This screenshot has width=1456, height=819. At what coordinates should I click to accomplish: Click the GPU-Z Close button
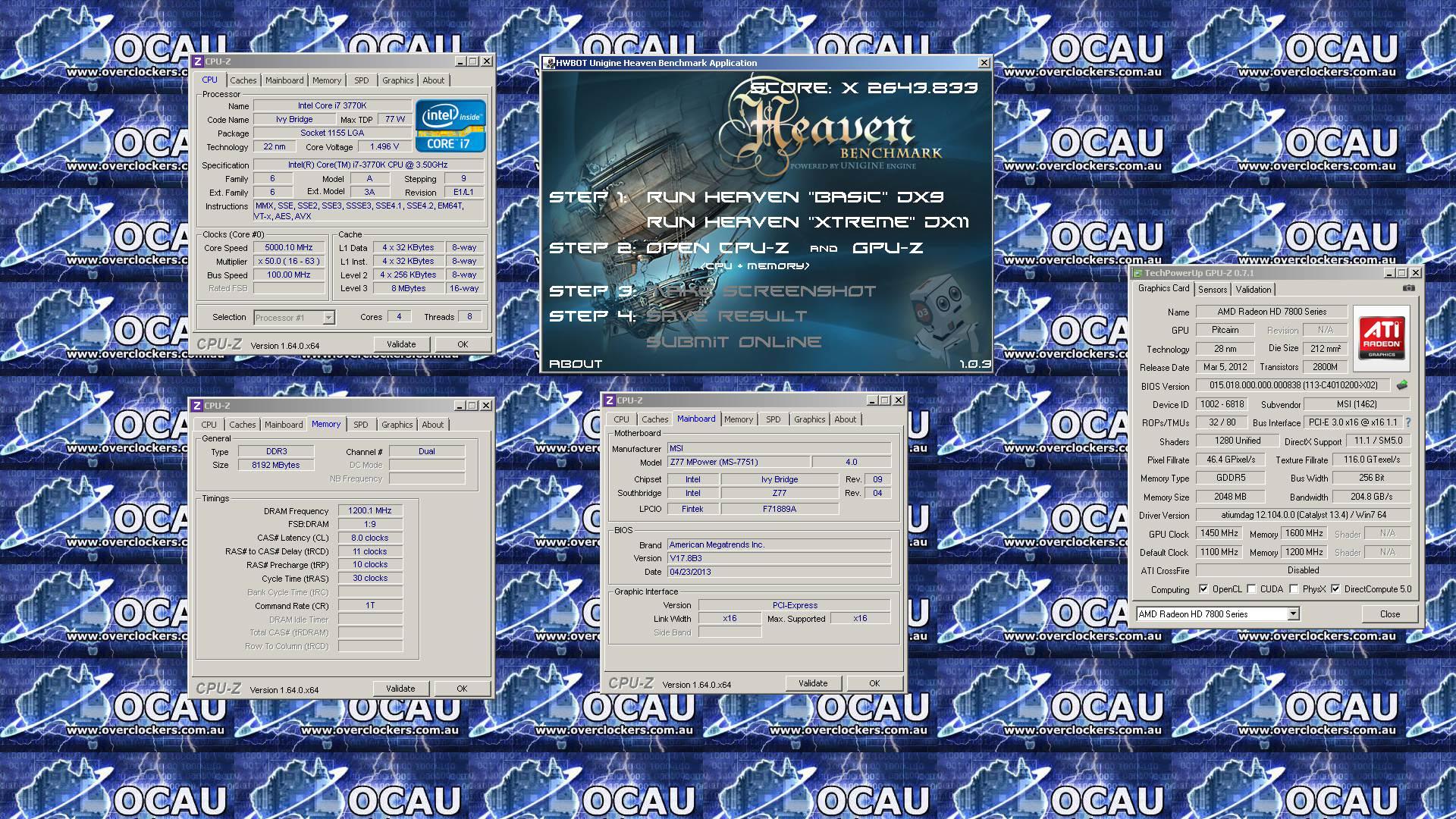[1390, 614]
